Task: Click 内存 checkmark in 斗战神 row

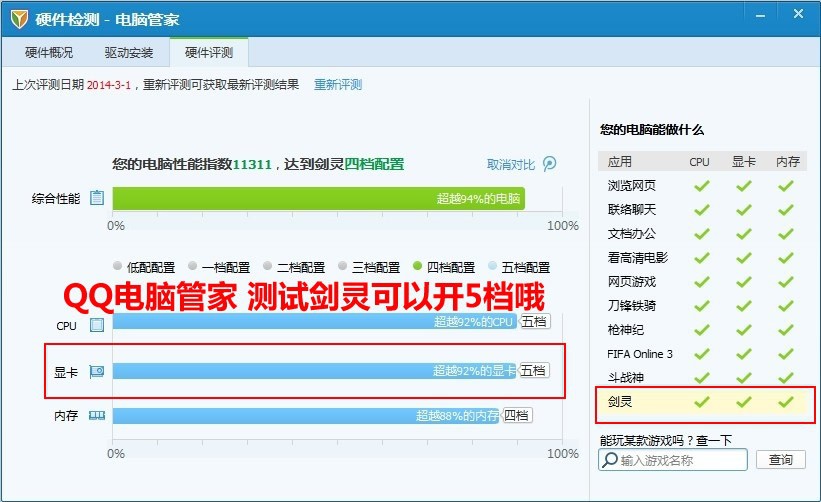Action: 785,377
